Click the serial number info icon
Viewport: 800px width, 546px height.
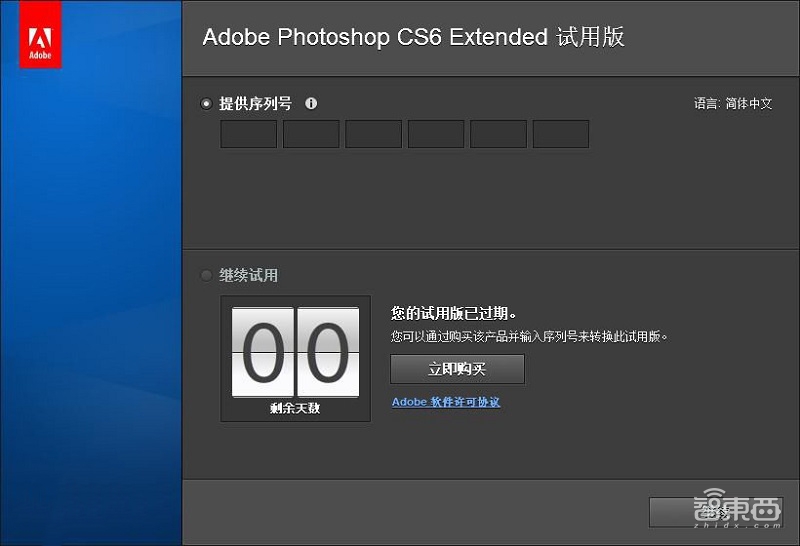click(x=311, y=104)
